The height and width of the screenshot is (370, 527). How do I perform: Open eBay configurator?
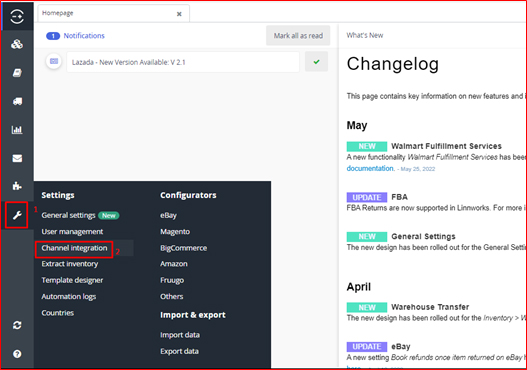click(168, 215)
